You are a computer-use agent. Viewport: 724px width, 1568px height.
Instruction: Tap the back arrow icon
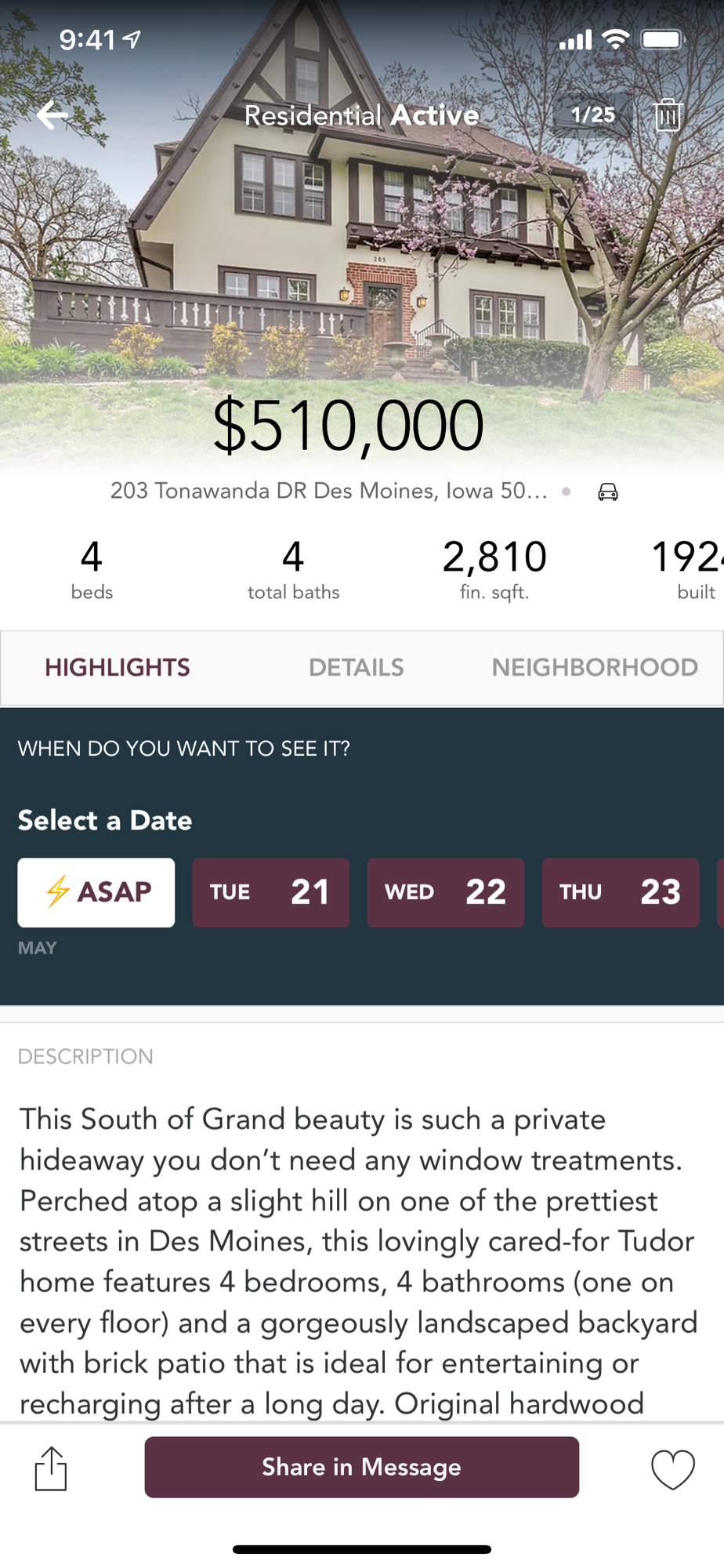(x=52, y=115)
